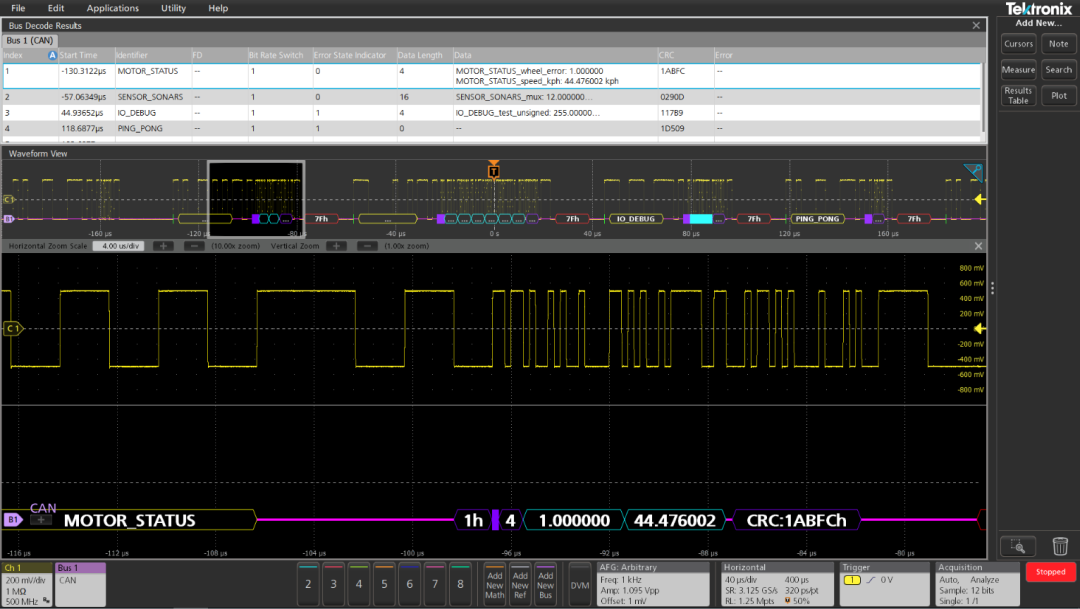Increase horizontal zoom scale with plus button
1080x609 pixels.
(x=162, y=246)
